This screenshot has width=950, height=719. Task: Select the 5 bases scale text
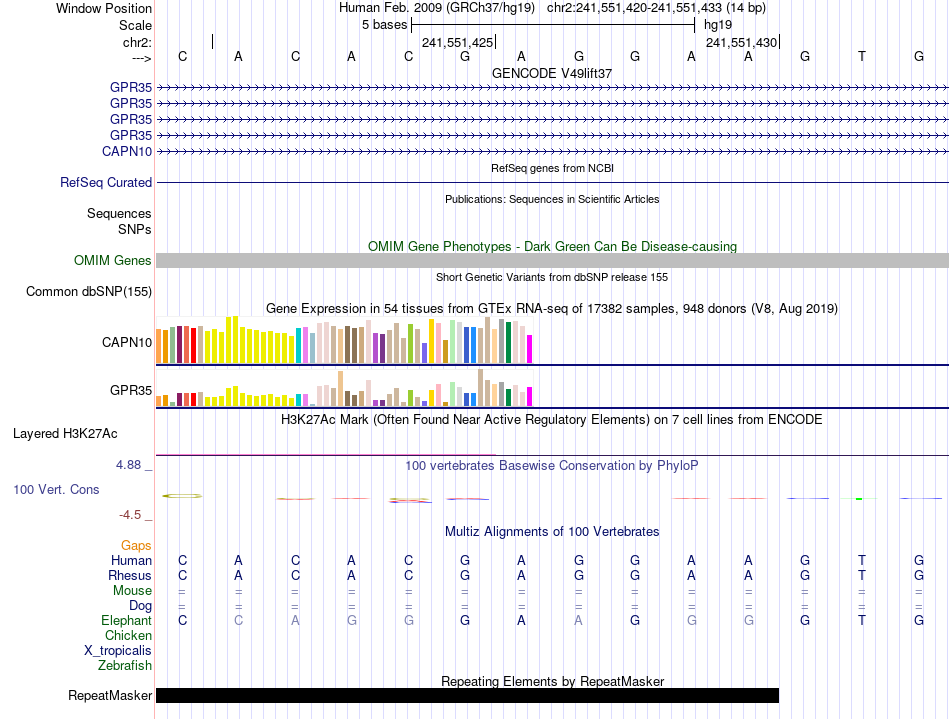click(384, 25)
